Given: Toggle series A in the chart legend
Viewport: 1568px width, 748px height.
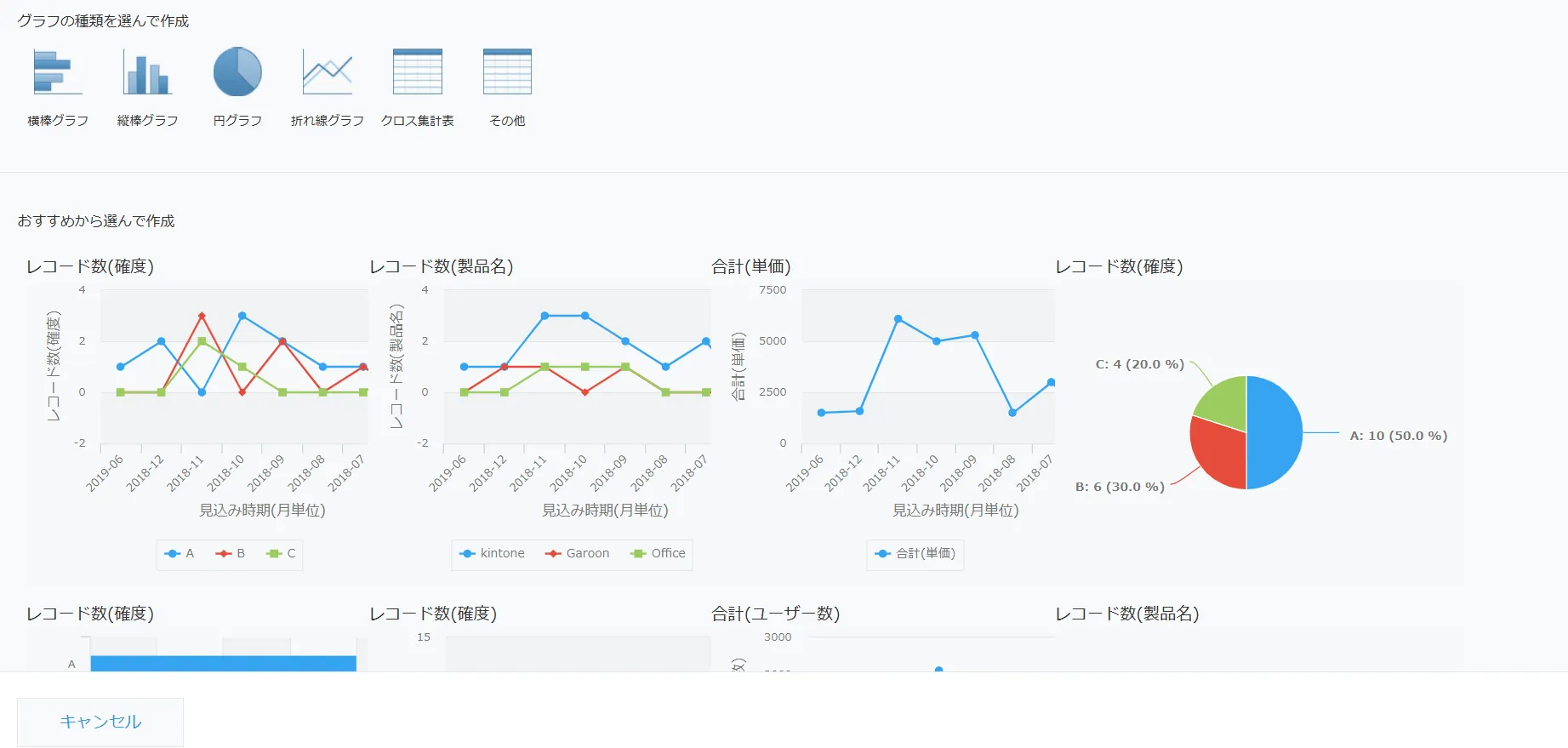Looking at the screenshot, I should (180, 553).
